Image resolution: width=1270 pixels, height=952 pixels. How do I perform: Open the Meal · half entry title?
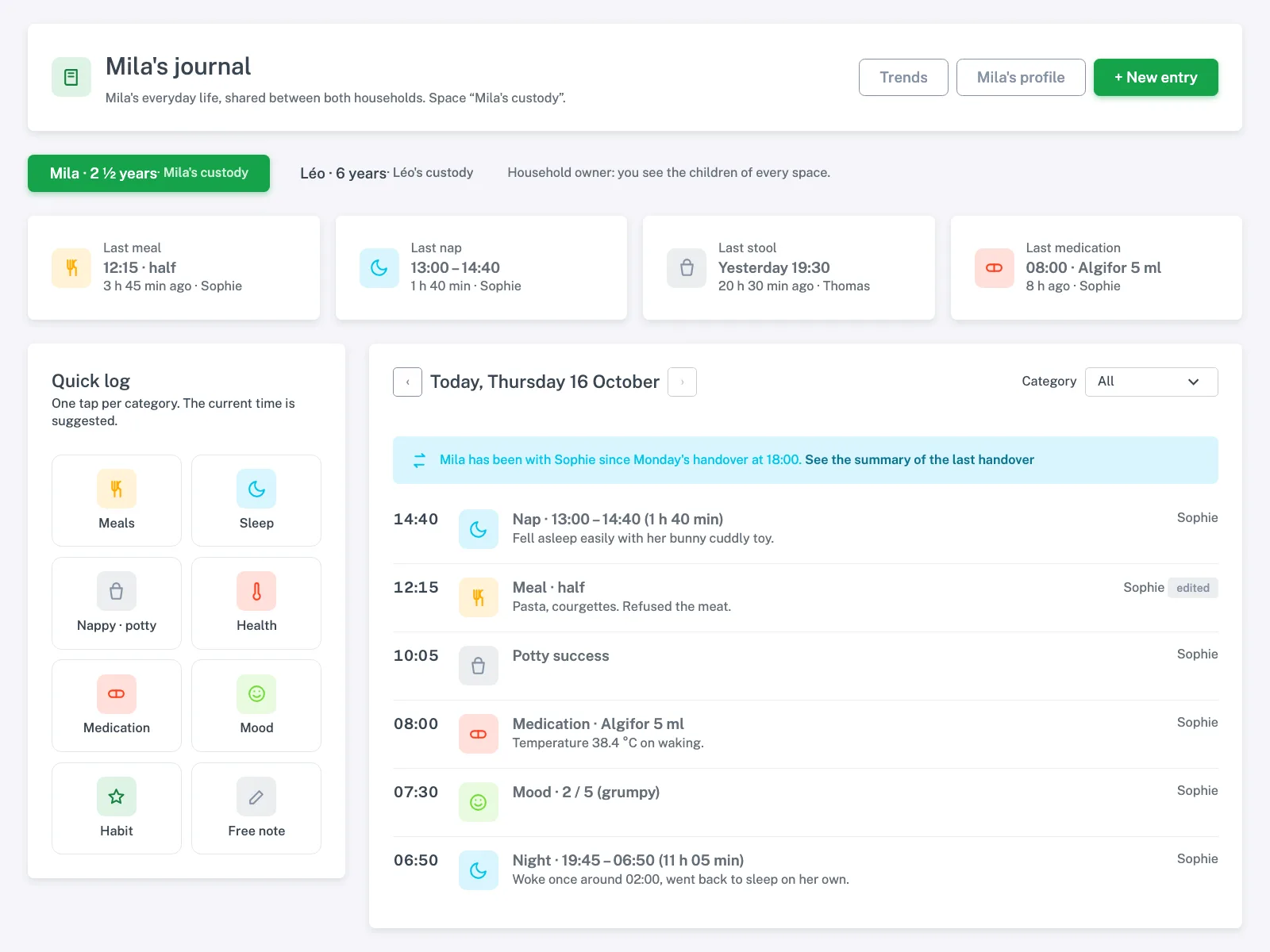548,587
